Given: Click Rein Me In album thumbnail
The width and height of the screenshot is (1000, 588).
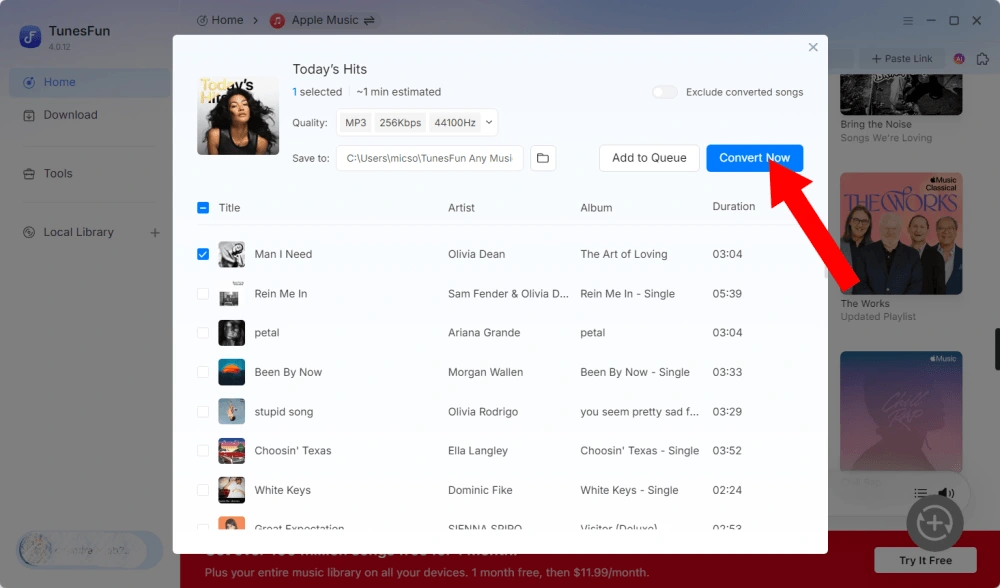Looking at the screenshot, I should pos(232,293).
